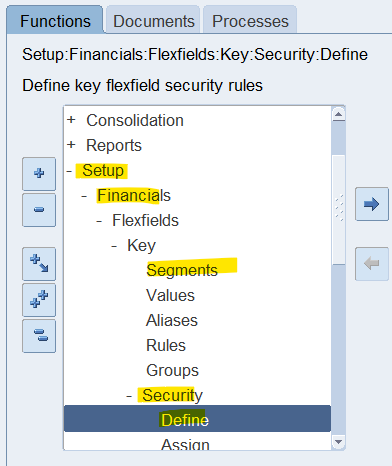
Task: Click scrollbar down arrow in navigator
Action: 338,442
